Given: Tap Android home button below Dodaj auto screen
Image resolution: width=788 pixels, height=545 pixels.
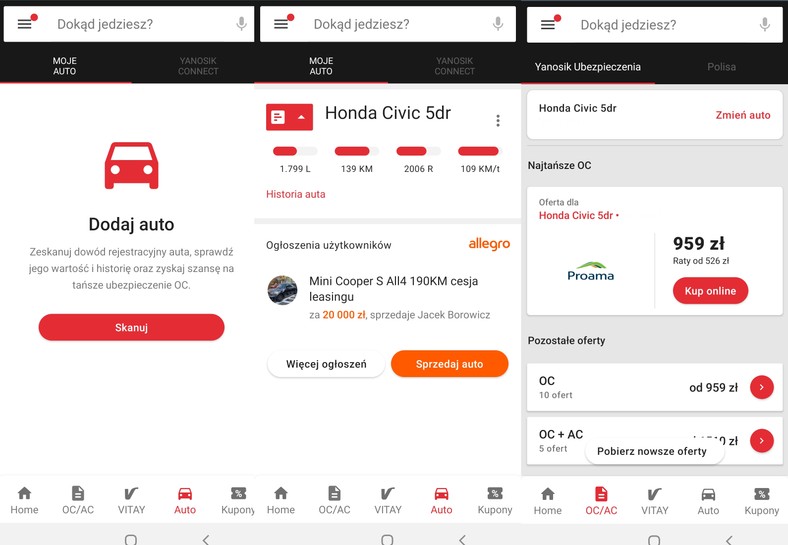Looking at the screenshot, I should (x=131, y=540).
